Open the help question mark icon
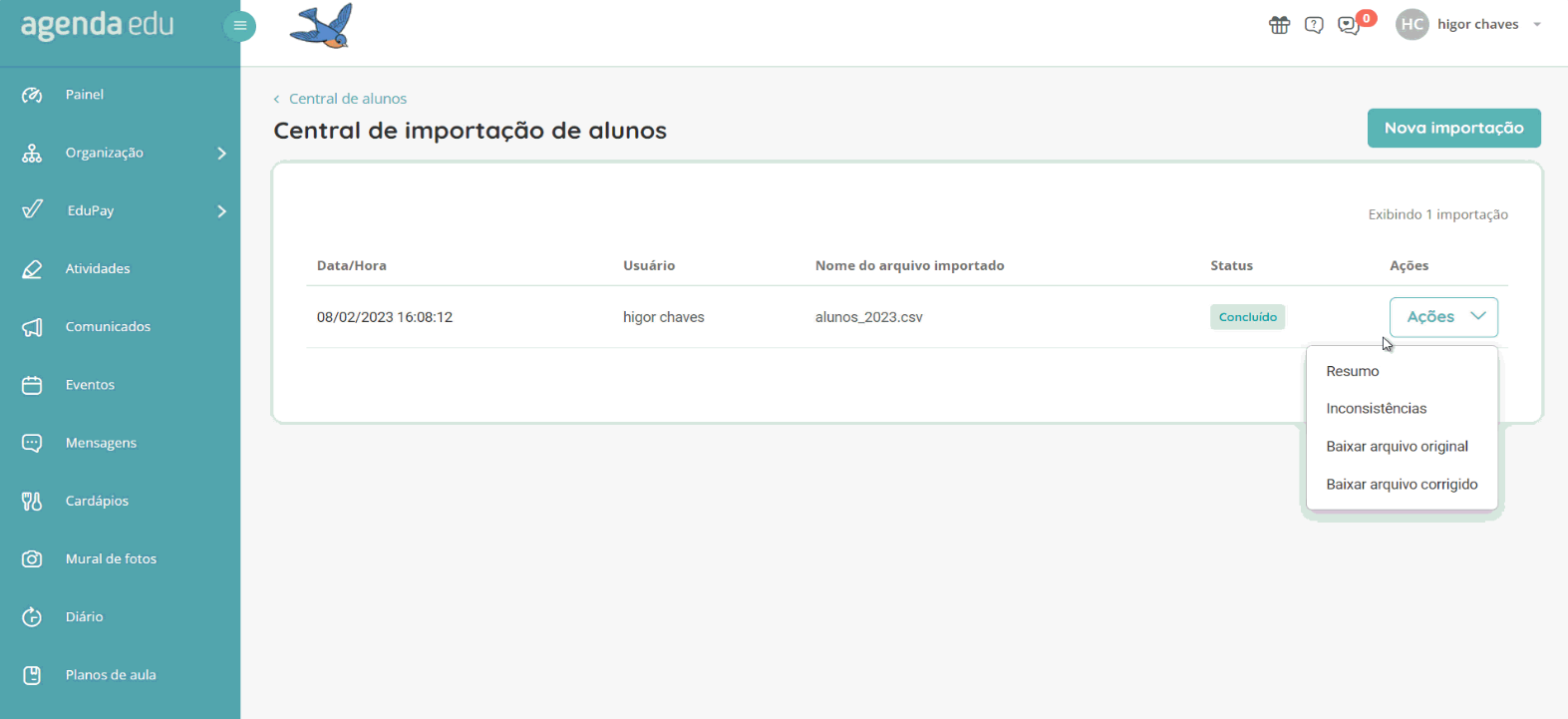 (1314, 25)
